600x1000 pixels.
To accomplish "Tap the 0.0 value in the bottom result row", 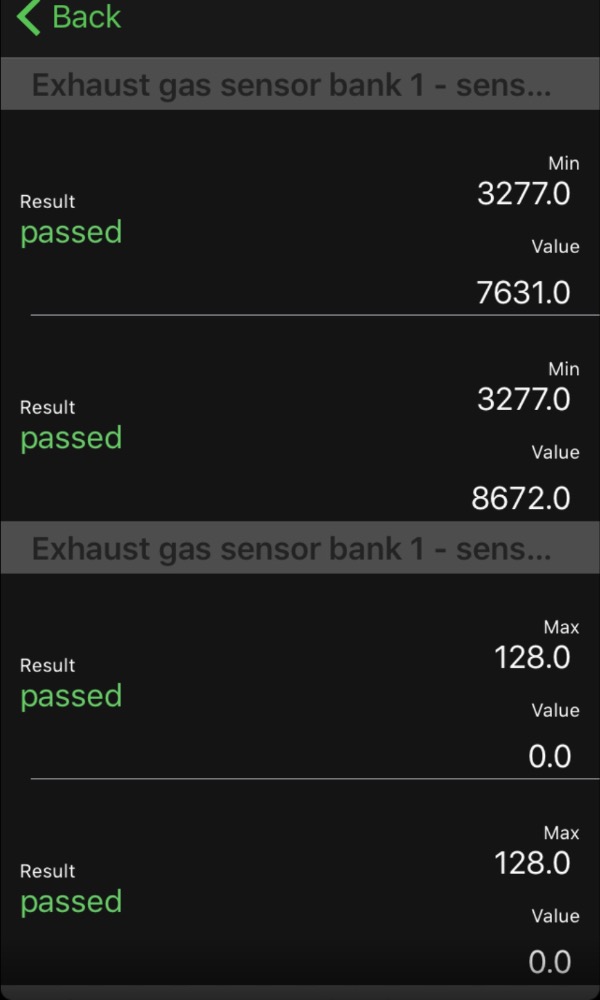I will tap(550, 962).
